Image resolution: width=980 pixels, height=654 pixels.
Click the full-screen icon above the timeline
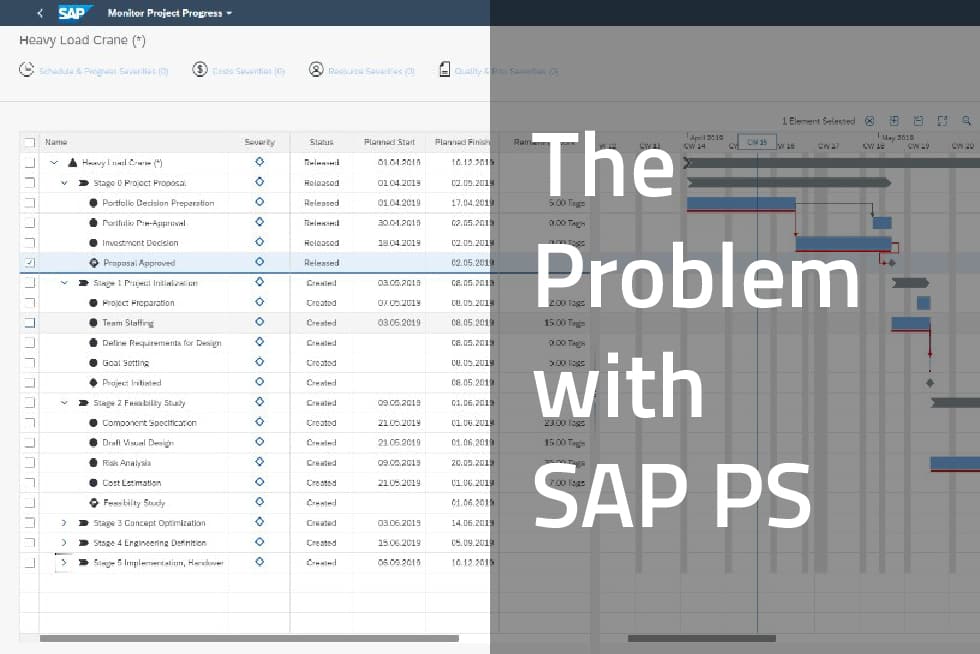click(942, 120)
